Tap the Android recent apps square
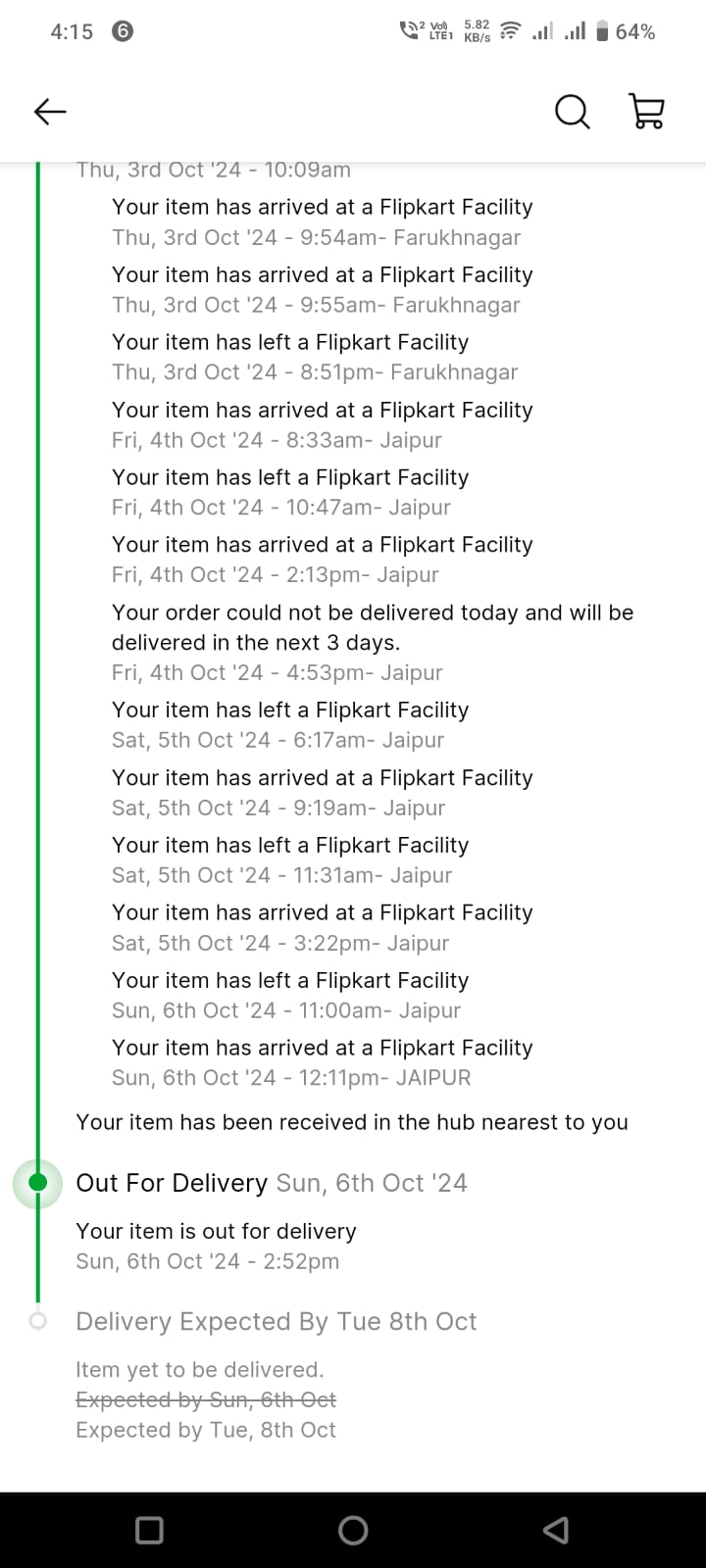This screenshot has height=1568, width=706. coord(149,1530)
